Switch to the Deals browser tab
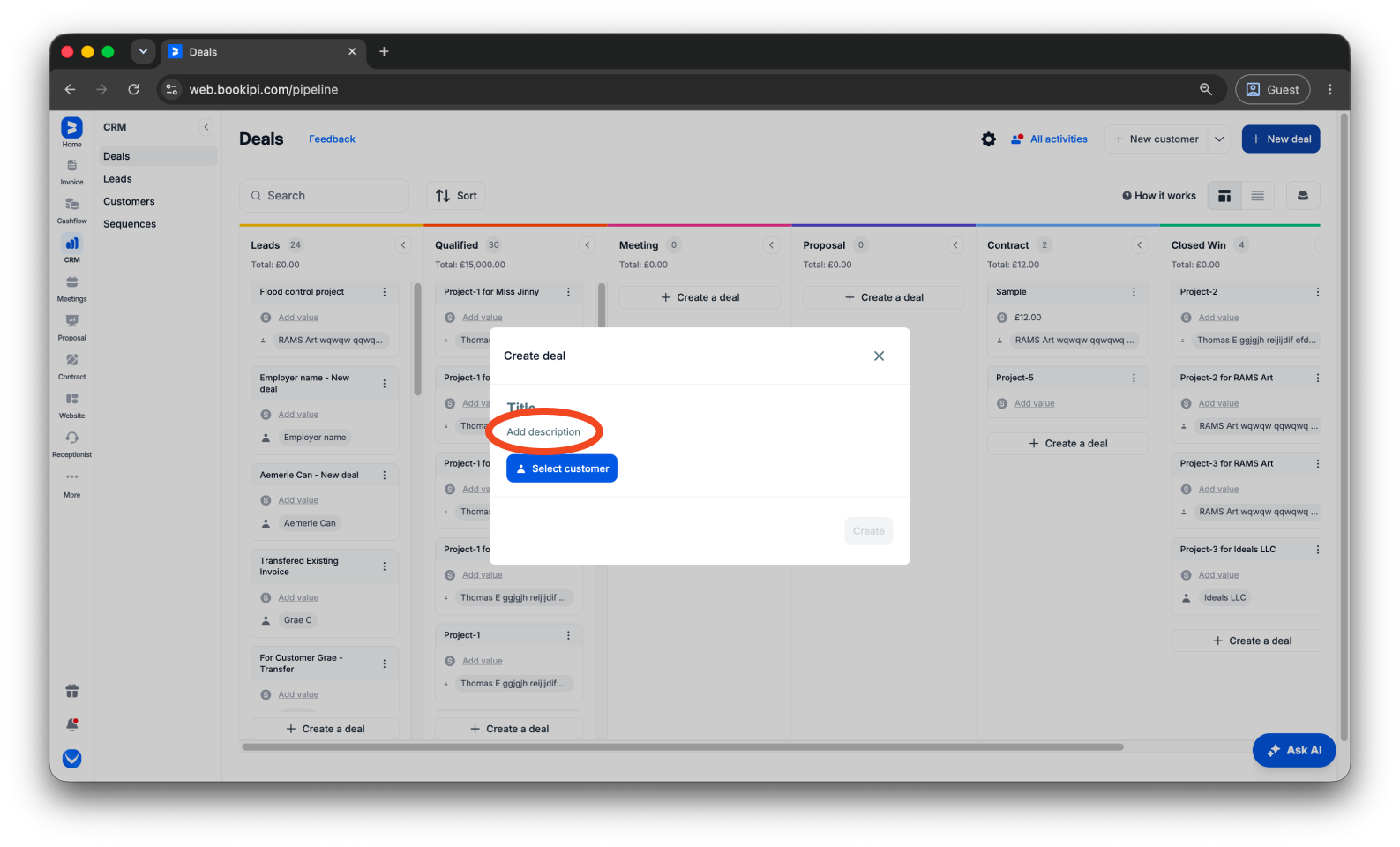This screenshot has width=1400, height=847. pos(263,52)
